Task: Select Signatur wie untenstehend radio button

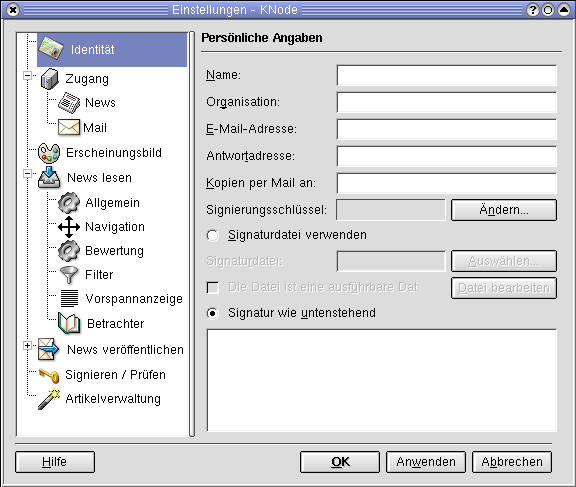Action: tap(213, 313)
